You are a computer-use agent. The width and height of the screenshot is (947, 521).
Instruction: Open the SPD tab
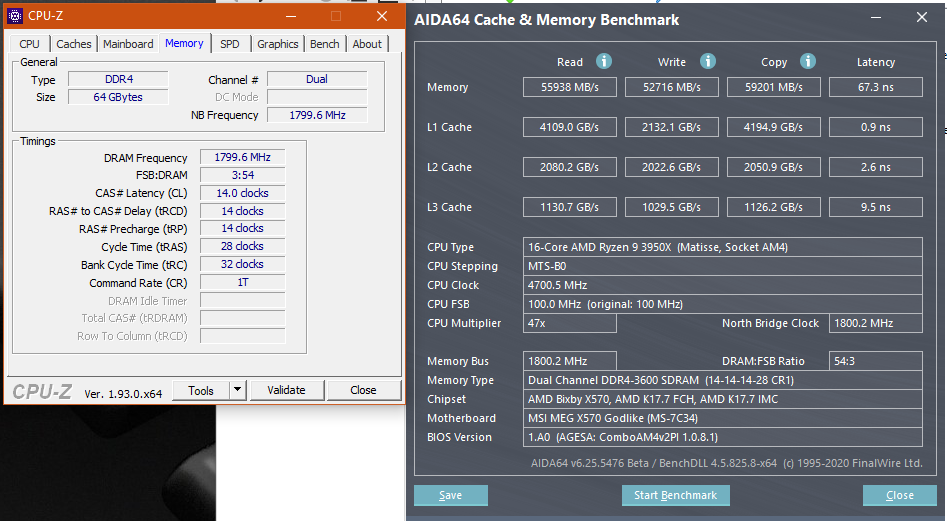pos(230,44)
